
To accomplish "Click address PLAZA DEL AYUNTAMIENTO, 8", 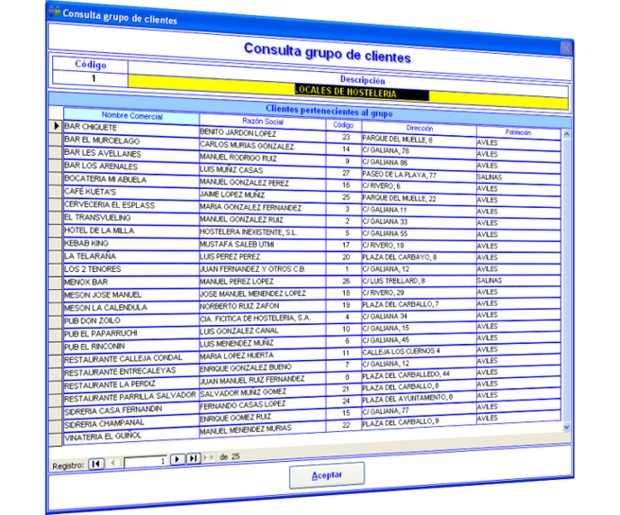I will [x=408, y=399].
